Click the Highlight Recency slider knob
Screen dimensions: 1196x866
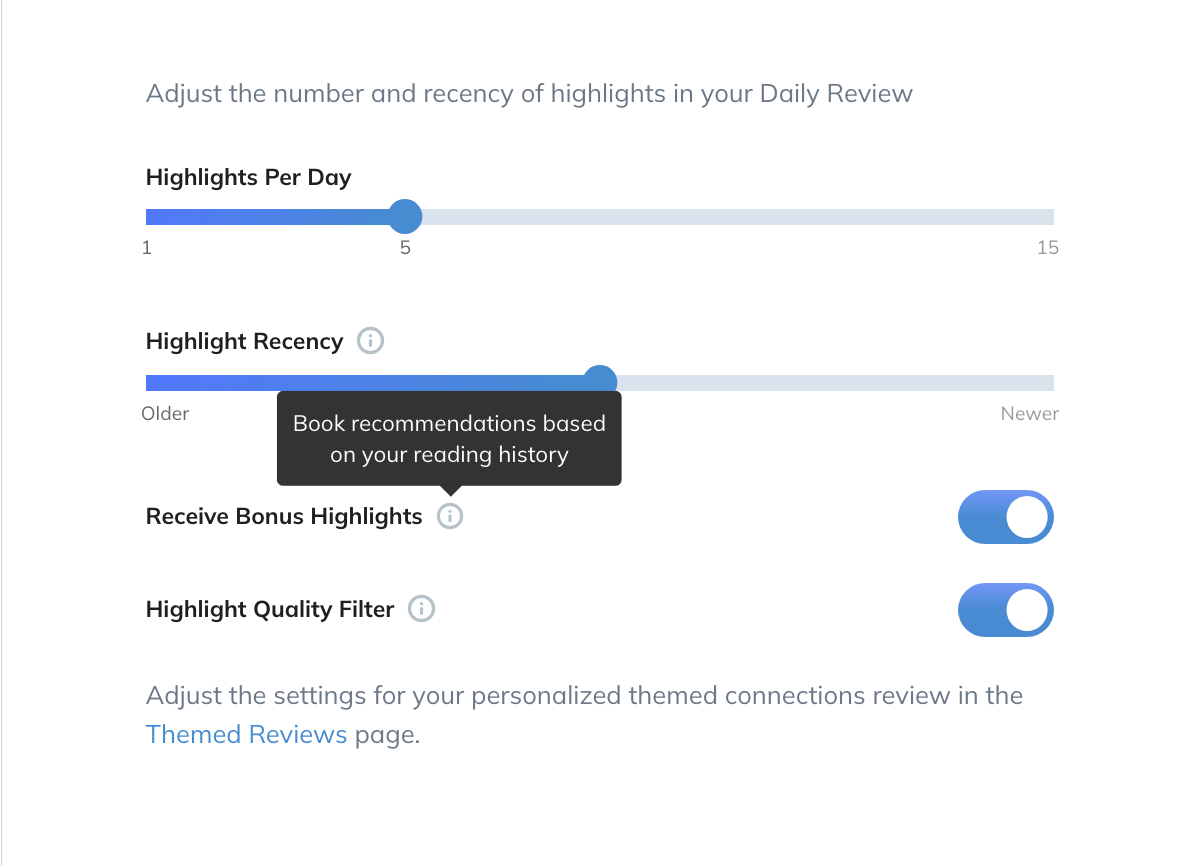click(x=600, y=380)
